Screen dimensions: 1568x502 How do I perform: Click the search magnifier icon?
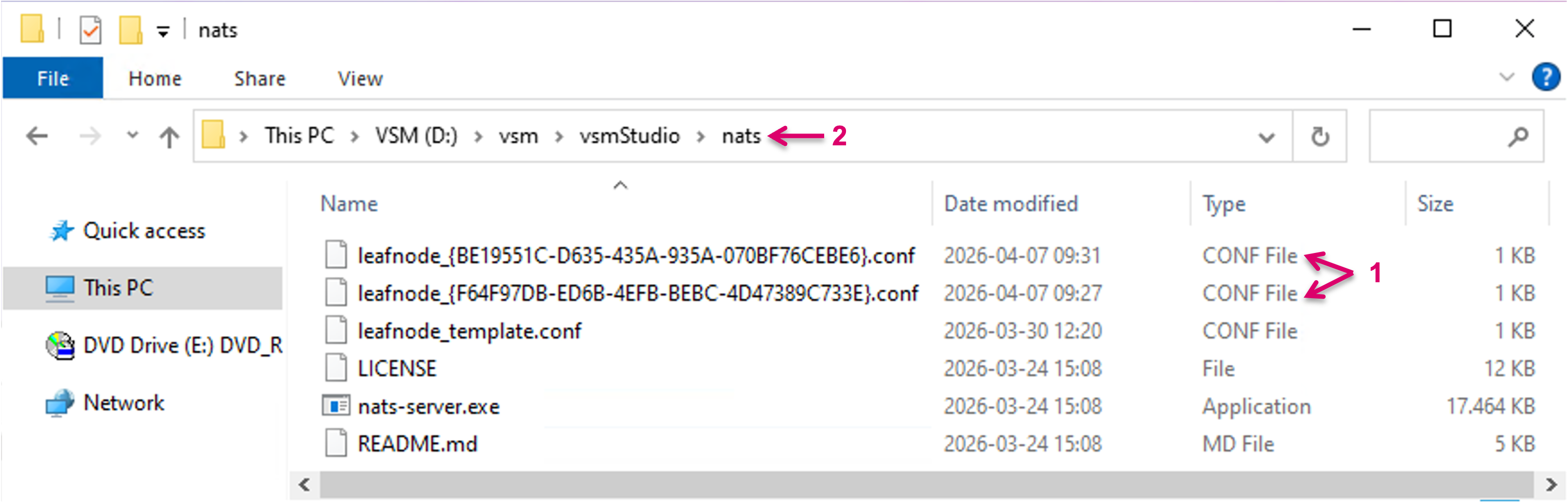[x=1518, y=136]
